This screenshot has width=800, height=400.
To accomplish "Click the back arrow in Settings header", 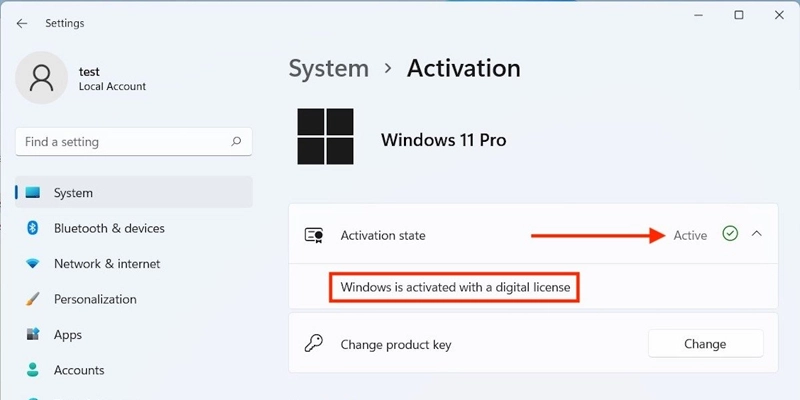I will [22, 23].
